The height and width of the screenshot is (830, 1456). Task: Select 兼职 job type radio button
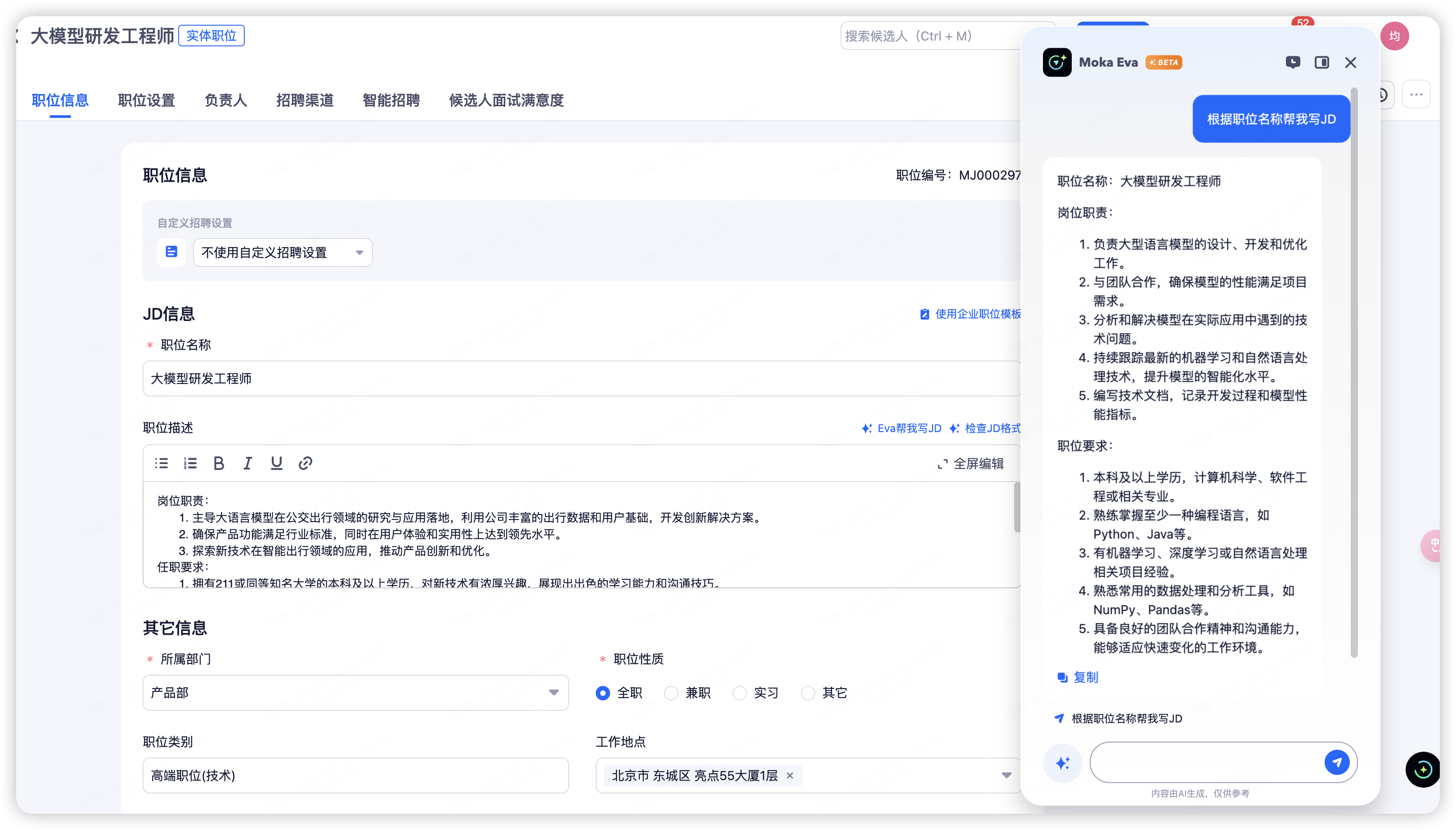[x=671, y=693]
